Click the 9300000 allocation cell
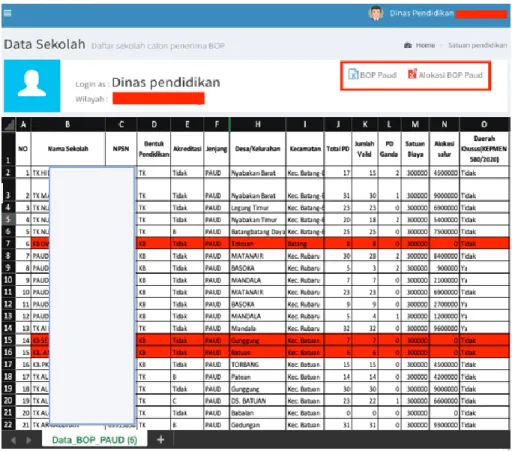 tap(444, 425)
